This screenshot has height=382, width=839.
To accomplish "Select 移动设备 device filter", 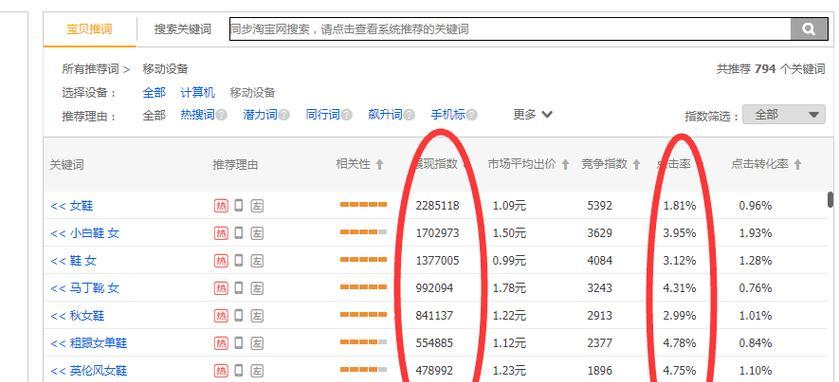I will [253, 93].
